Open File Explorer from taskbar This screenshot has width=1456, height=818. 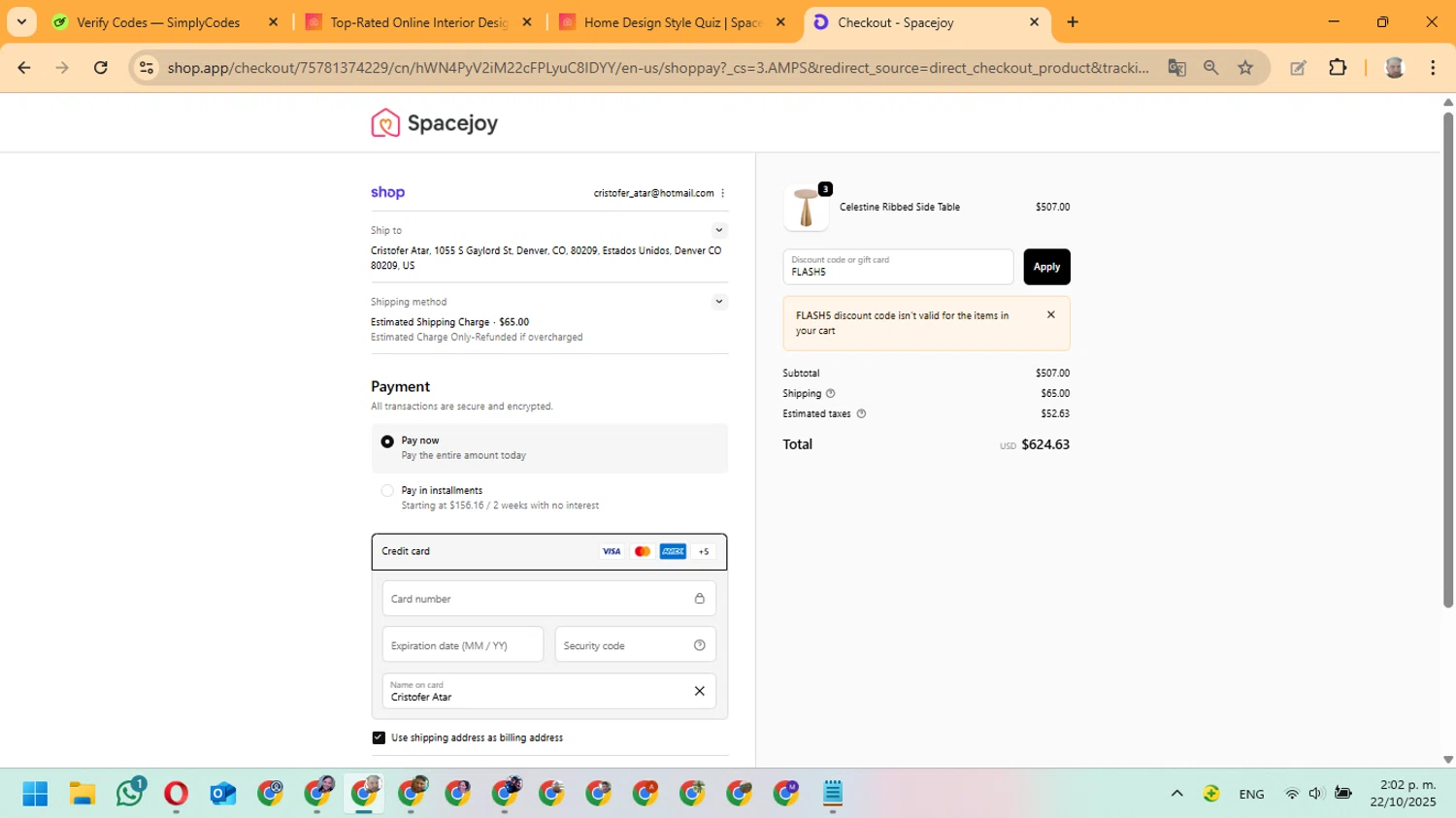click(x=83, y=794)
